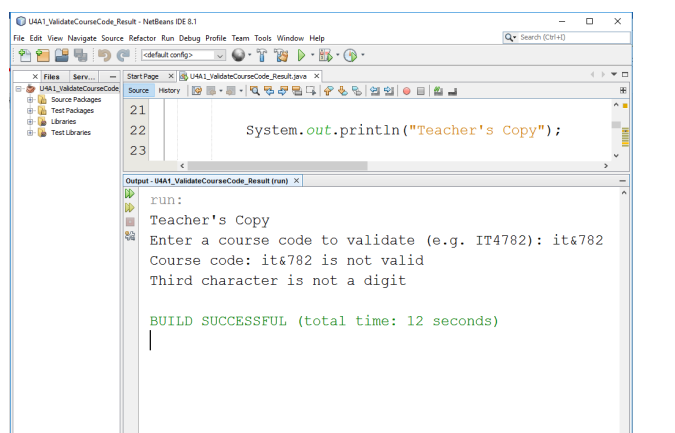Click the Last Edit editor toolbar icon
This screenshot has width=675, height=433.
(x=197, y=91)
